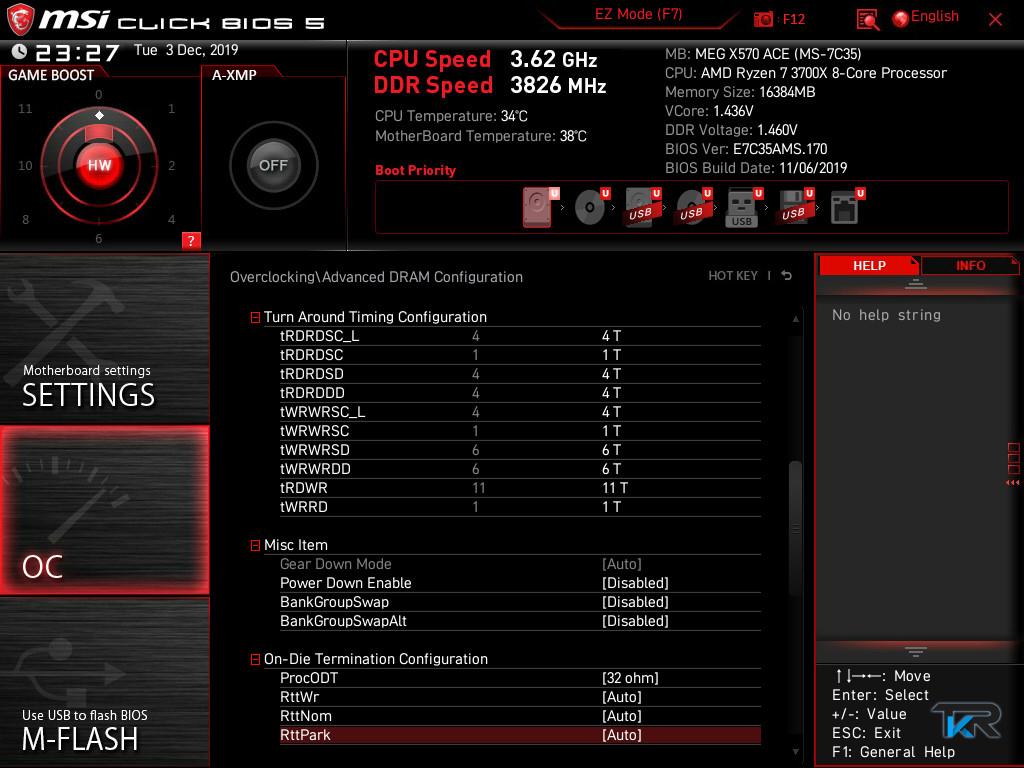Screen dimensions: 1024x768
Task: Select the CD/DVD drive boot device icon
Action: pos(592,207)
